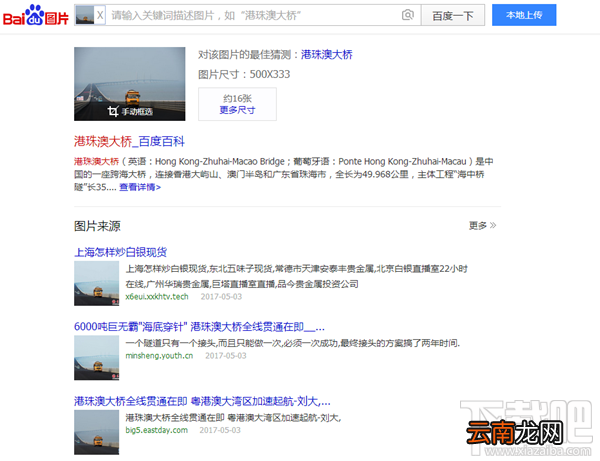Screen dimensions: 600x461
Task: Click thumbnail of 上海怎样炒白银现货 result
Action: [x=96, y=283]
